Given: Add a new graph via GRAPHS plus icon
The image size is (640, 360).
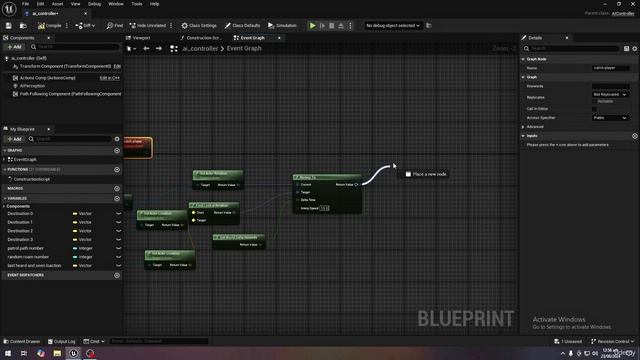Looking at the screenshot, I should pyautogui.click(x=117, y=151).
